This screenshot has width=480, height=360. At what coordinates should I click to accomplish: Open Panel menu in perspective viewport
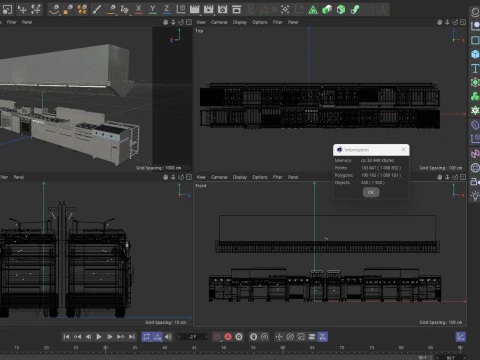tap(27, 22)
